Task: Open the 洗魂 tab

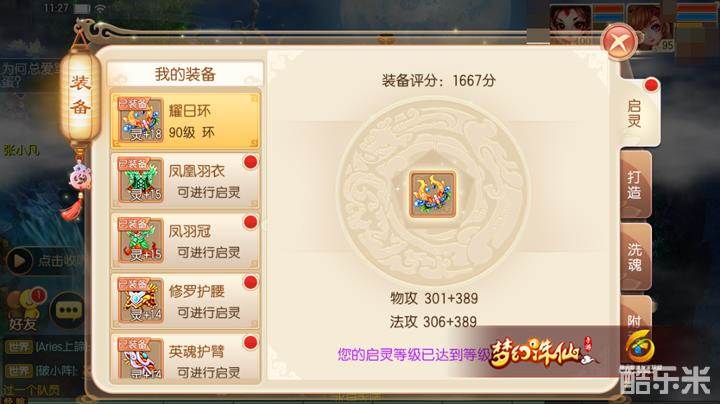Action: 635,257
